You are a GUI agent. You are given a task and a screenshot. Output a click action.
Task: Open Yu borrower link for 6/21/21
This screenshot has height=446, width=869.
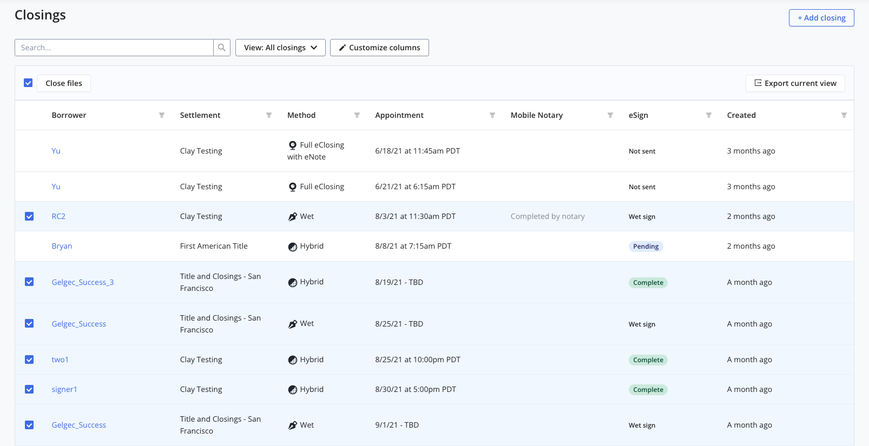[x=56, y=187]
